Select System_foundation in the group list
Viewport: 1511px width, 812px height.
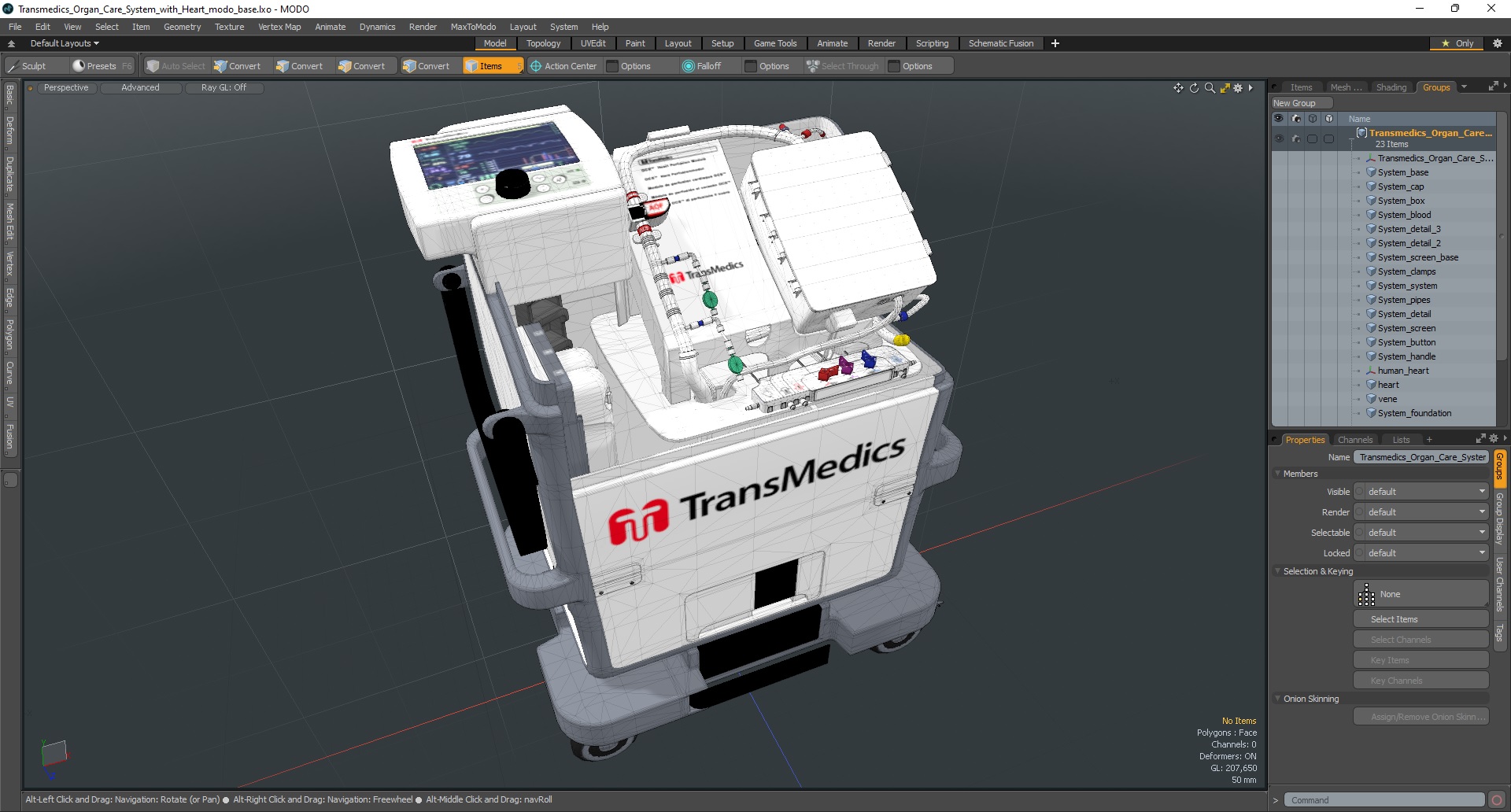pos(1415,413)
